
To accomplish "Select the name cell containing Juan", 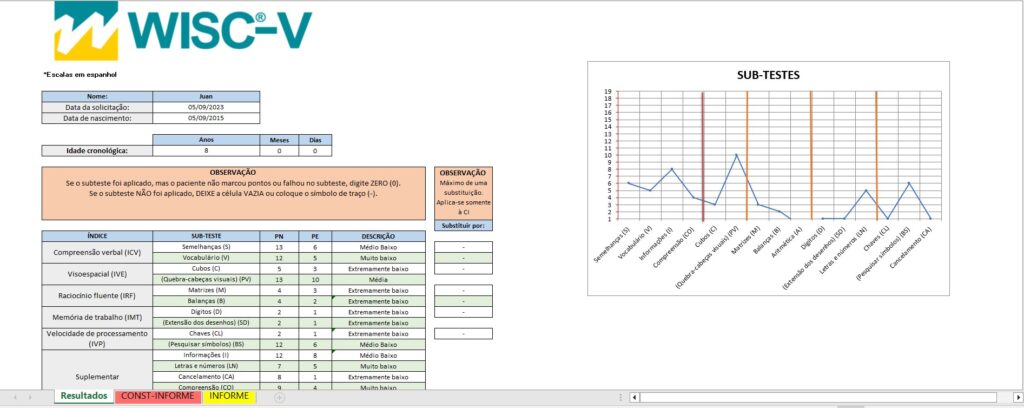I will [206, 96].
